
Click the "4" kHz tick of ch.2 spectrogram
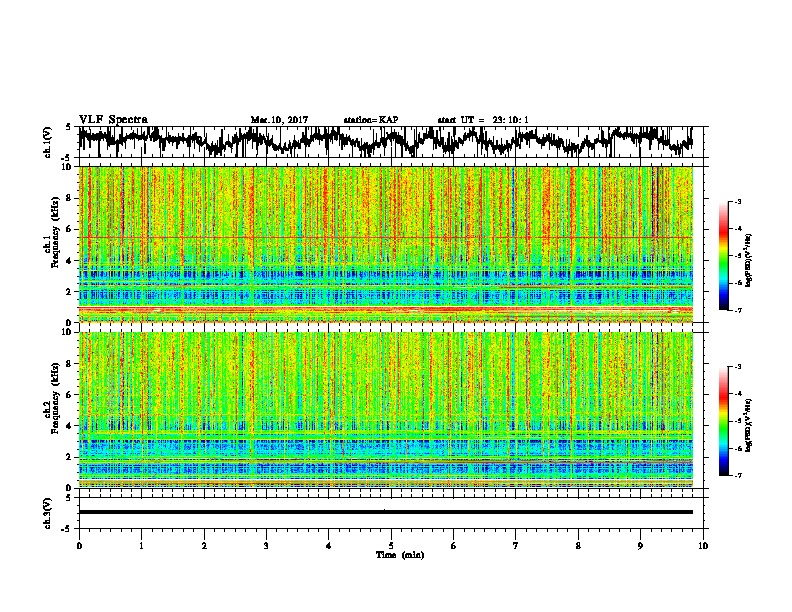(70, 426)
